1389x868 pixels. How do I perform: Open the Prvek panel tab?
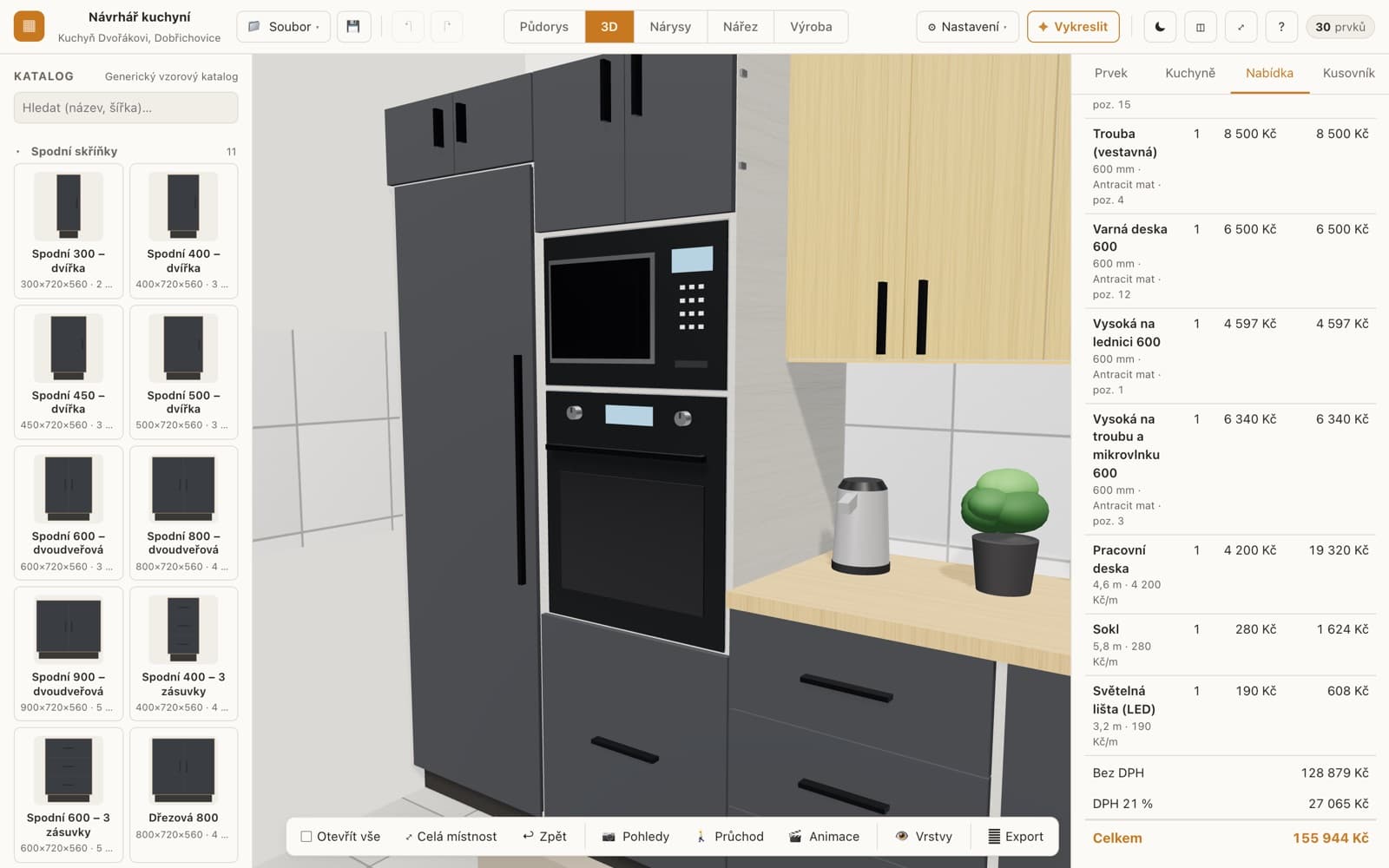tap(1110, 74)
